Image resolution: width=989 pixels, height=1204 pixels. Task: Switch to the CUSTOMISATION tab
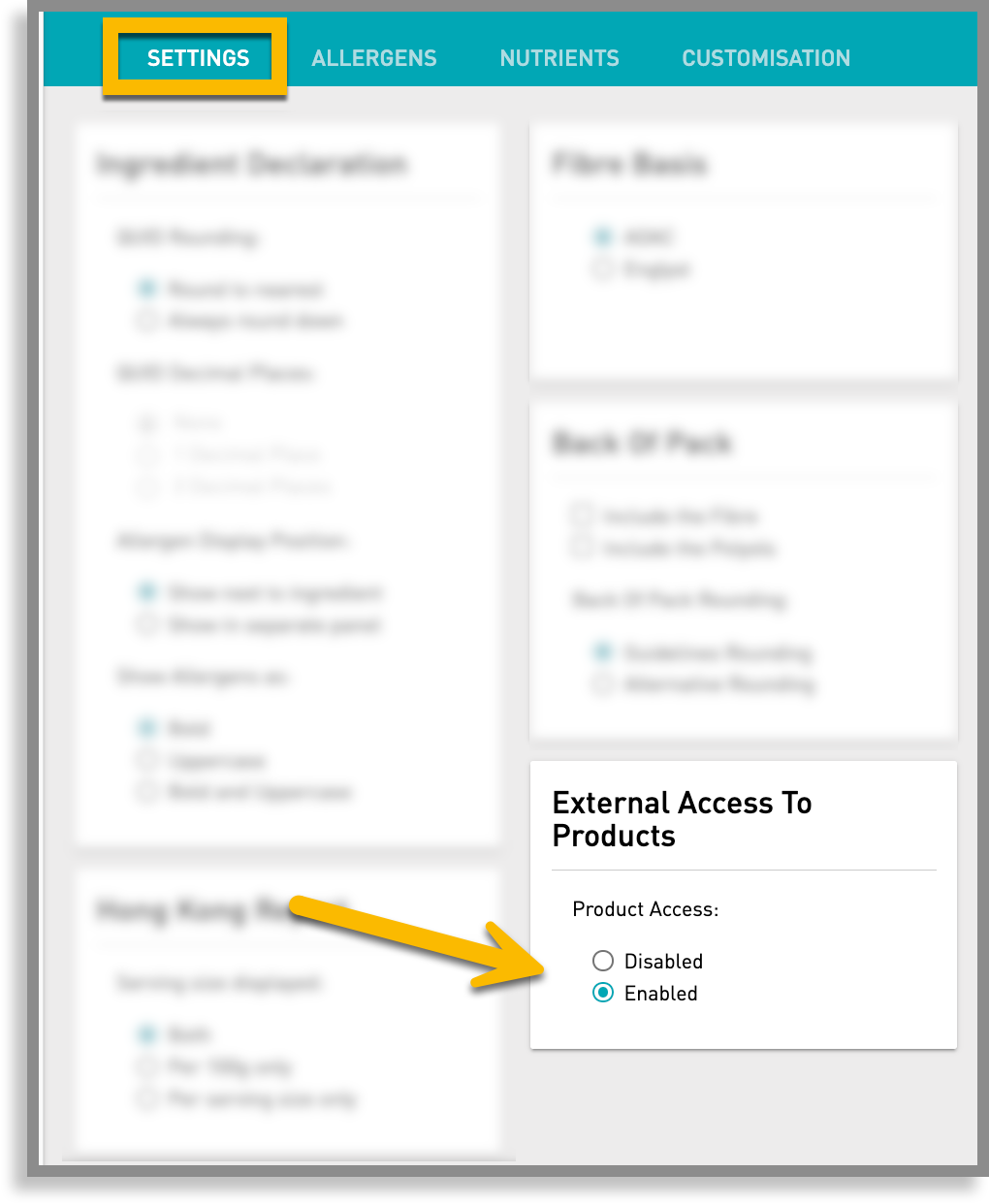click(765, 58)
